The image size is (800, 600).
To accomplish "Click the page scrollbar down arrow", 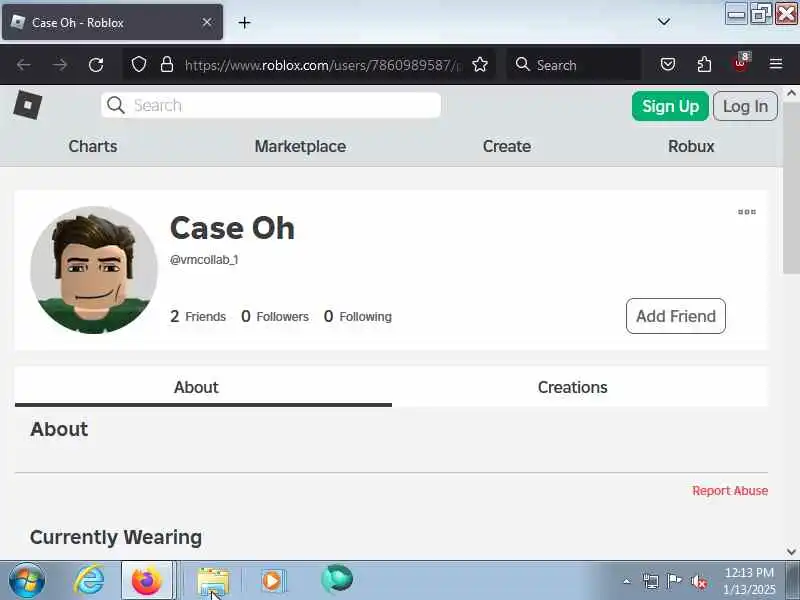I will [791, 552].
